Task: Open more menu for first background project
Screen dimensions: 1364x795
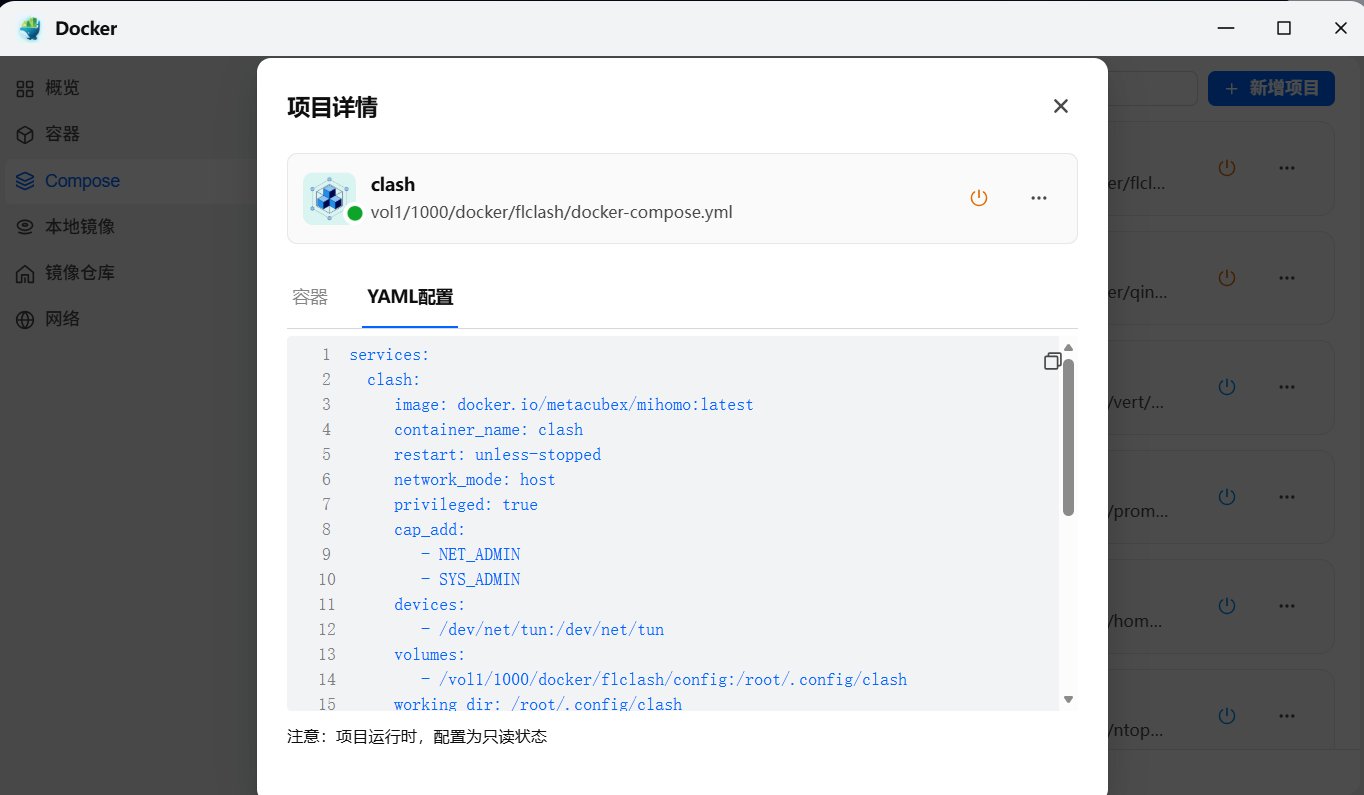Action: coord(1287,168)
